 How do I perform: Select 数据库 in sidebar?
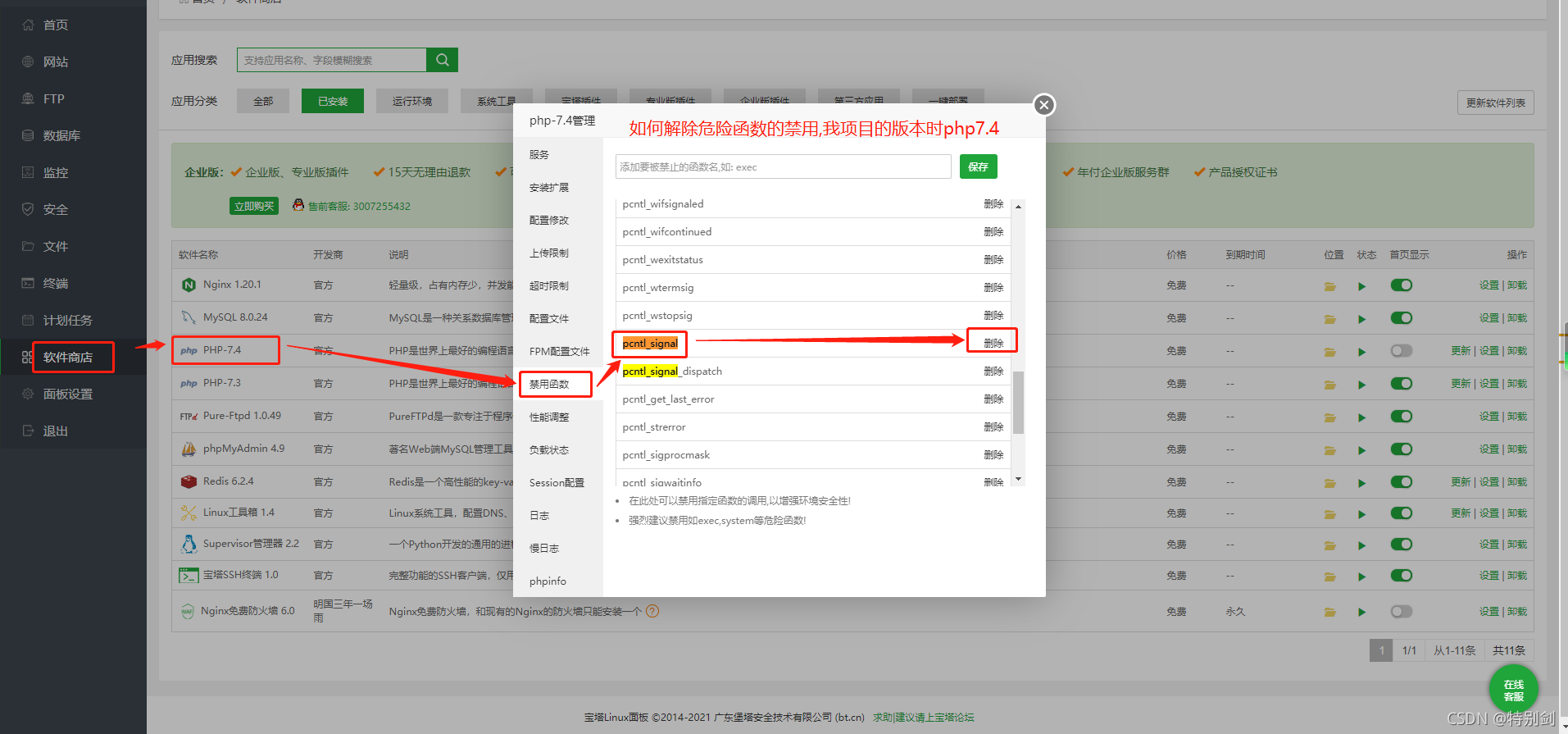73,136
